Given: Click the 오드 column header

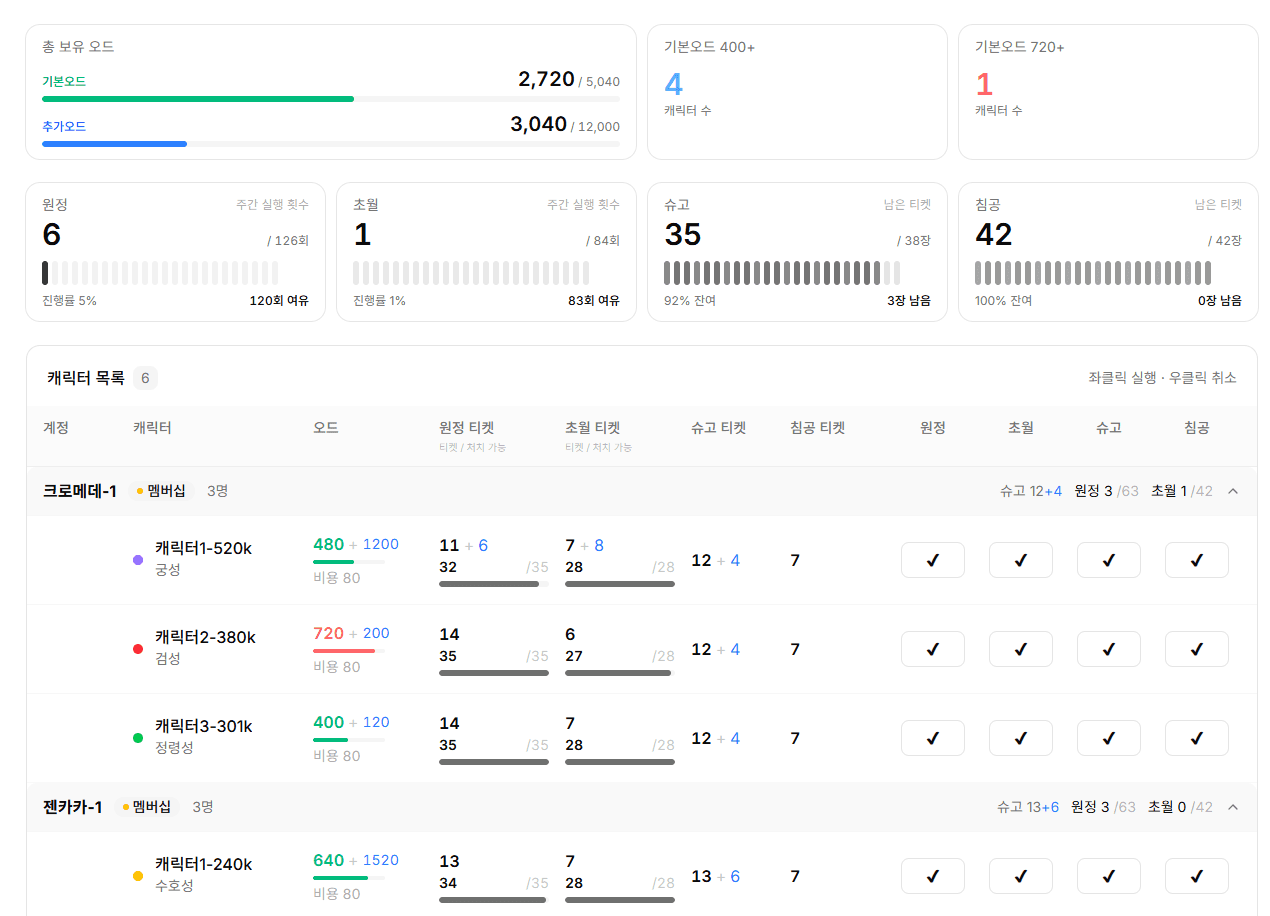Looking at the screenshot, I should [x=325, y=428].
